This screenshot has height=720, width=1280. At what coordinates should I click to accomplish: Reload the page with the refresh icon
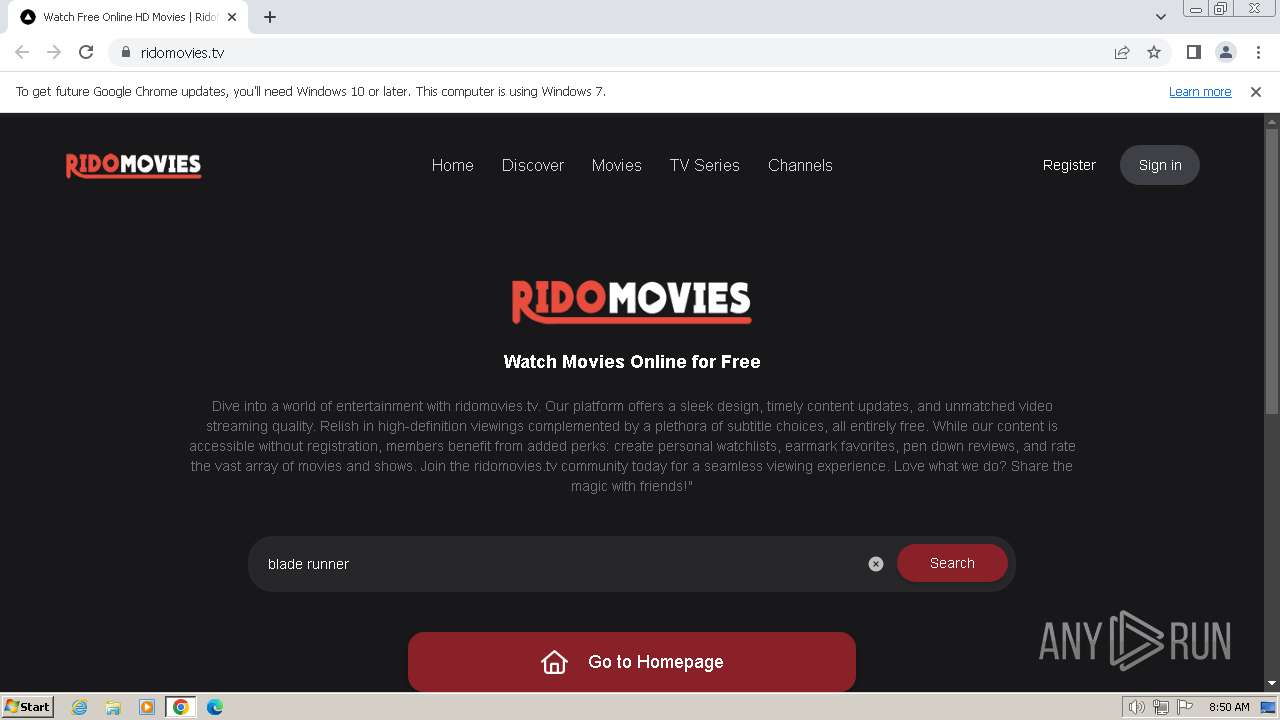point(86,52)
